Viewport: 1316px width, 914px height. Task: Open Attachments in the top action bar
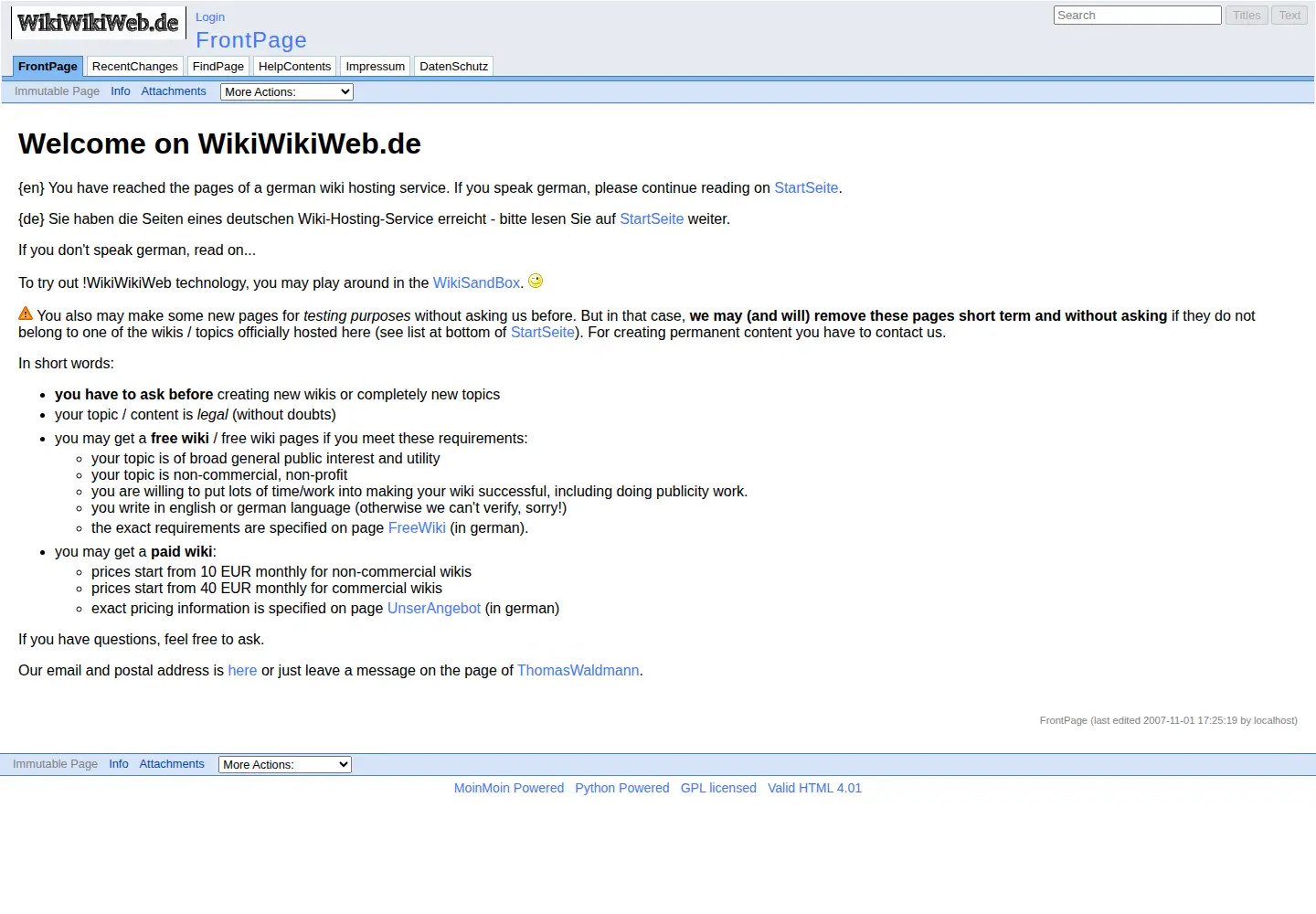click(x=174, y=91)
